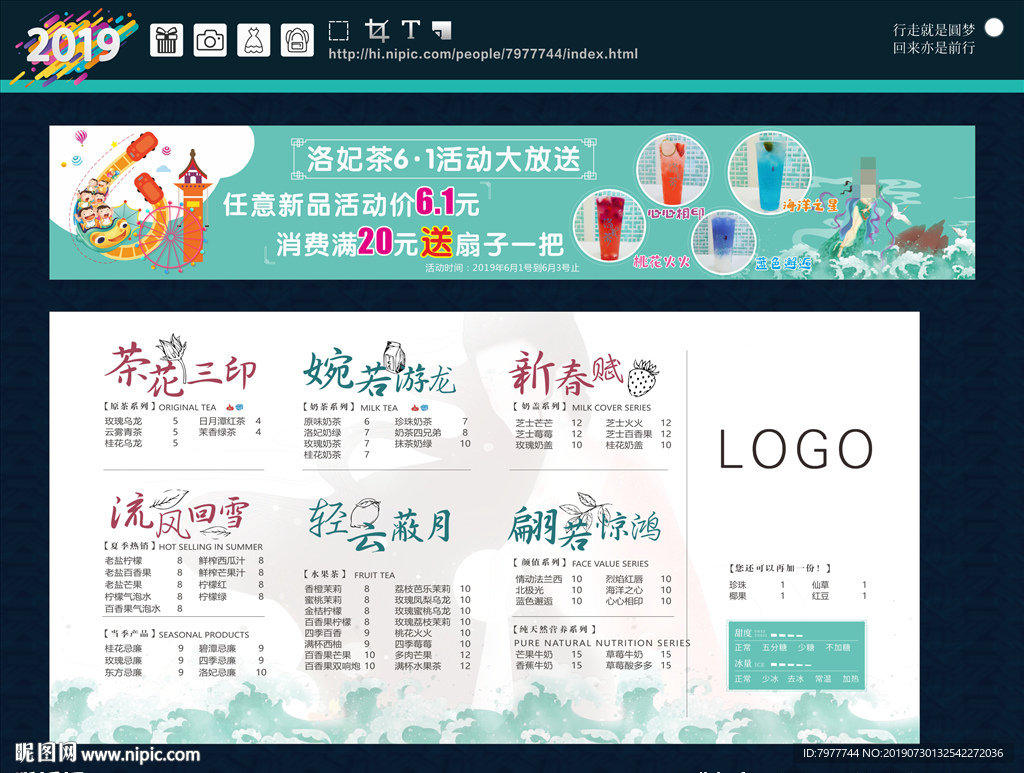
Task: Click the 轻云蔽月 fruit tea heading
Action: [380, 527]
